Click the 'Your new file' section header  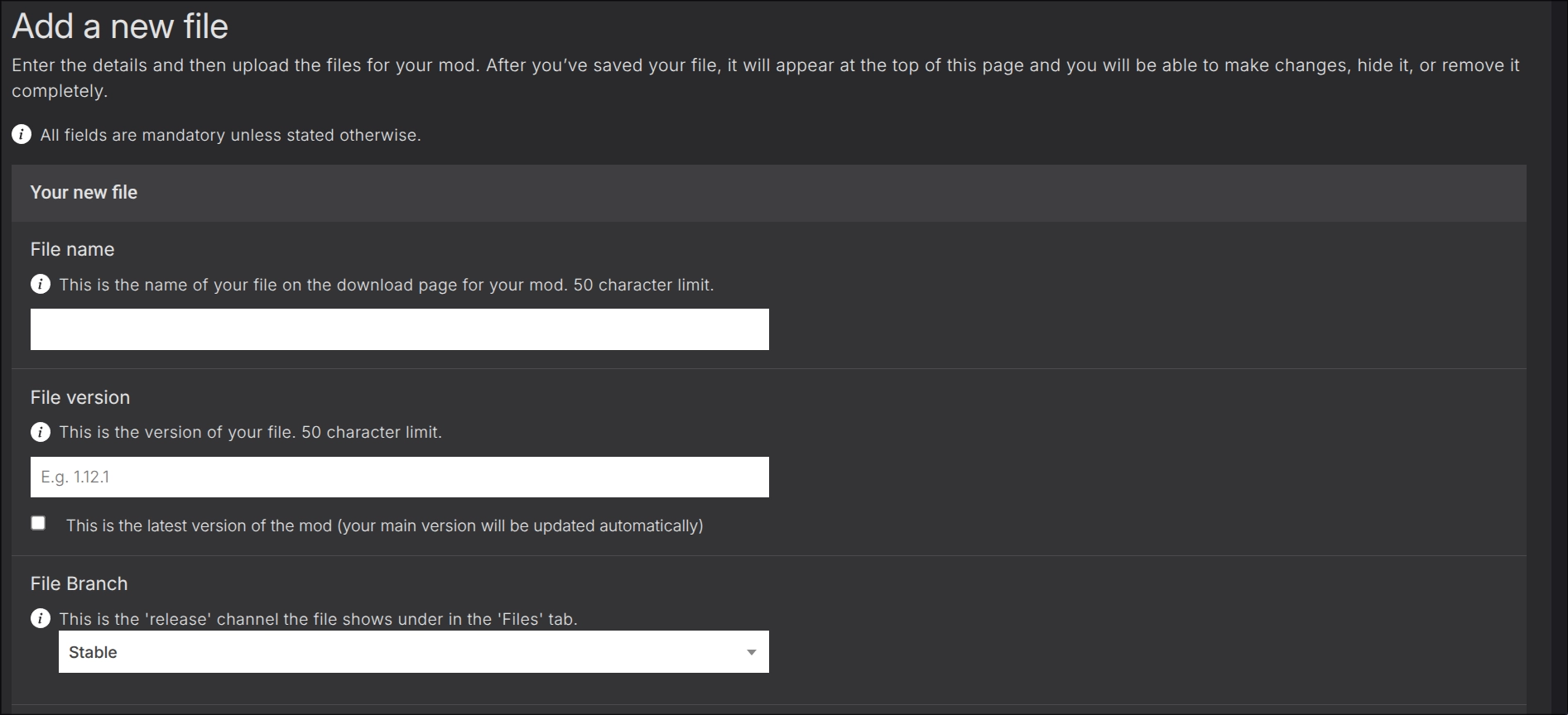point(84,193)
